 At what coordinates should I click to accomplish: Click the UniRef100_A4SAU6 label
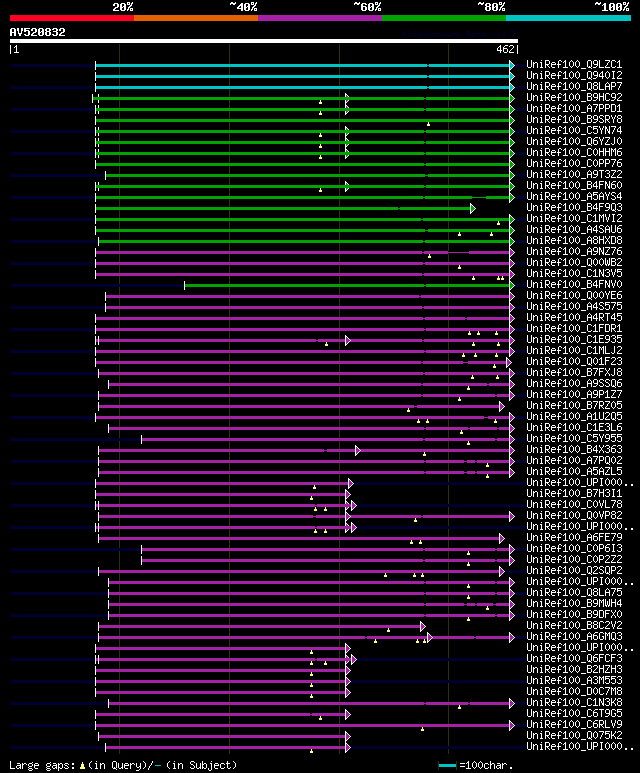point(574,230)
